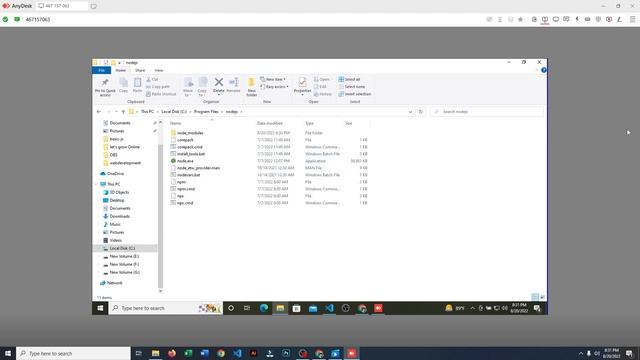Open Microsoft Edge on the remote taskbar

point(264,308)
